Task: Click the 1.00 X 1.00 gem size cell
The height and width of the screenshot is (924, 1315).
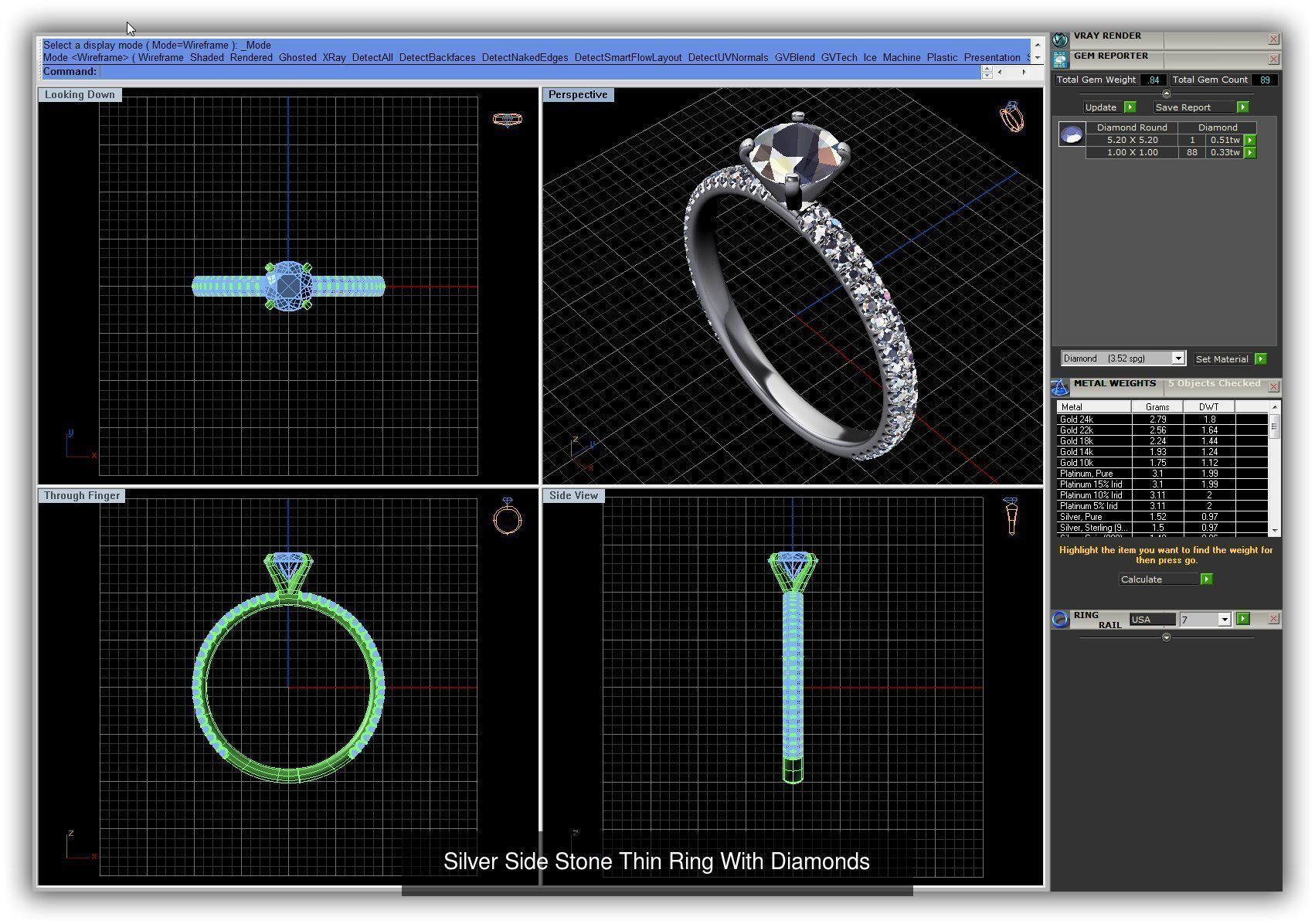Action: point(1132,153)
